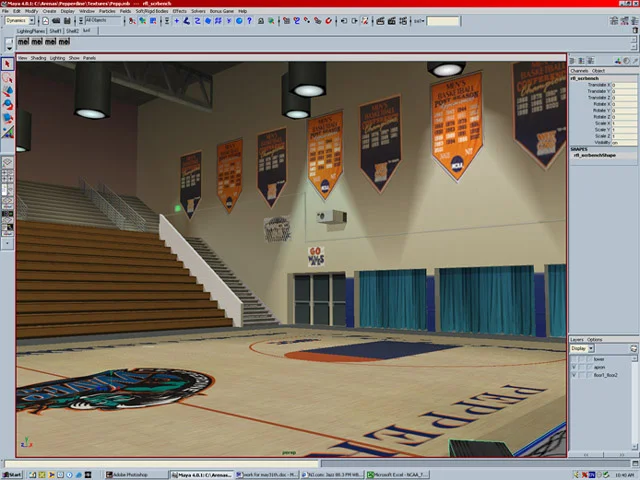640x480 pixels.
Task: Toggle the handle selection mask plus icon
Action: point(177,21)
